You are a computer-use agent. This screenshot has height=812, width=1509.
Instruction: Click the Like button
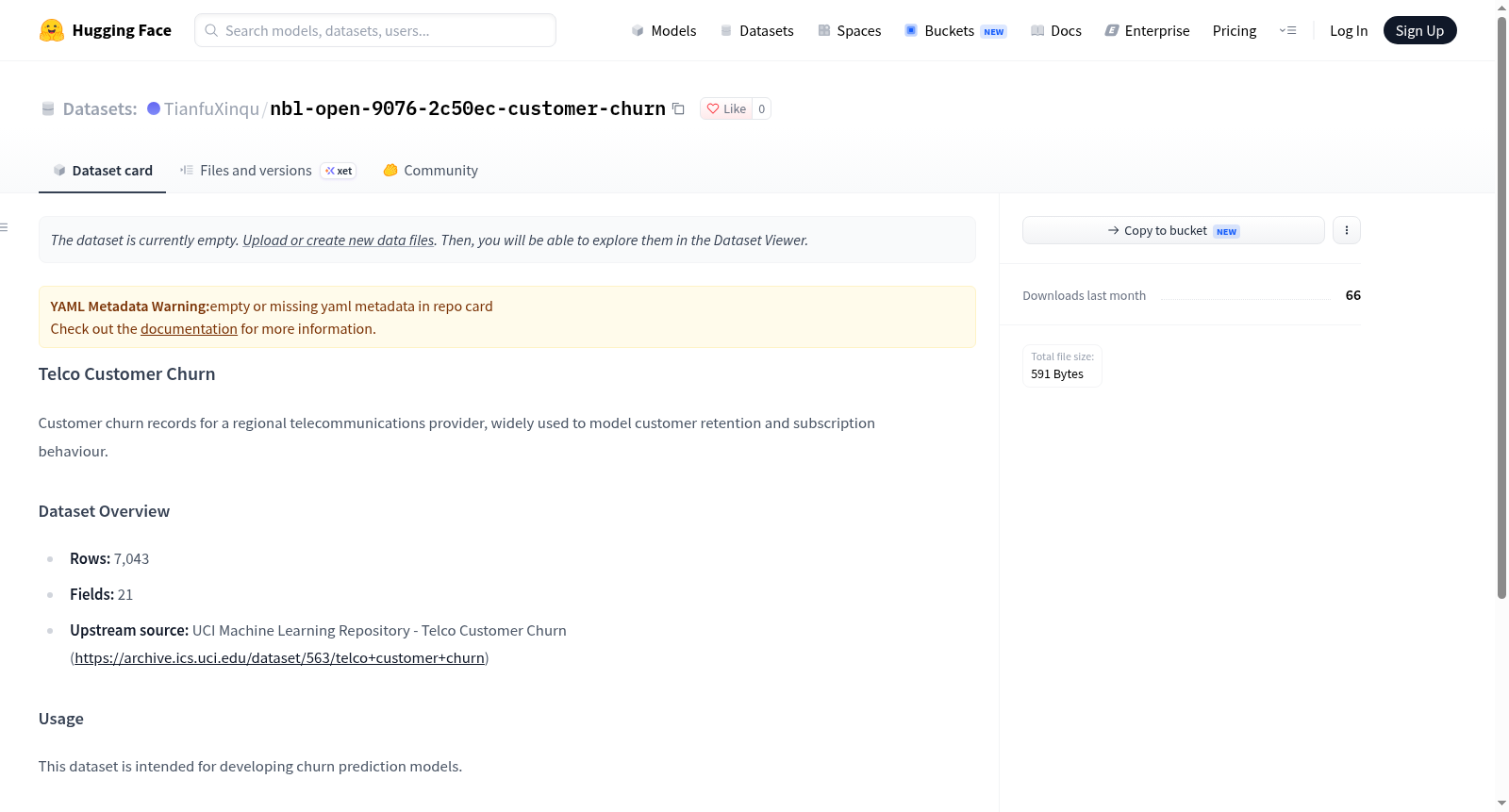[726, 108]
